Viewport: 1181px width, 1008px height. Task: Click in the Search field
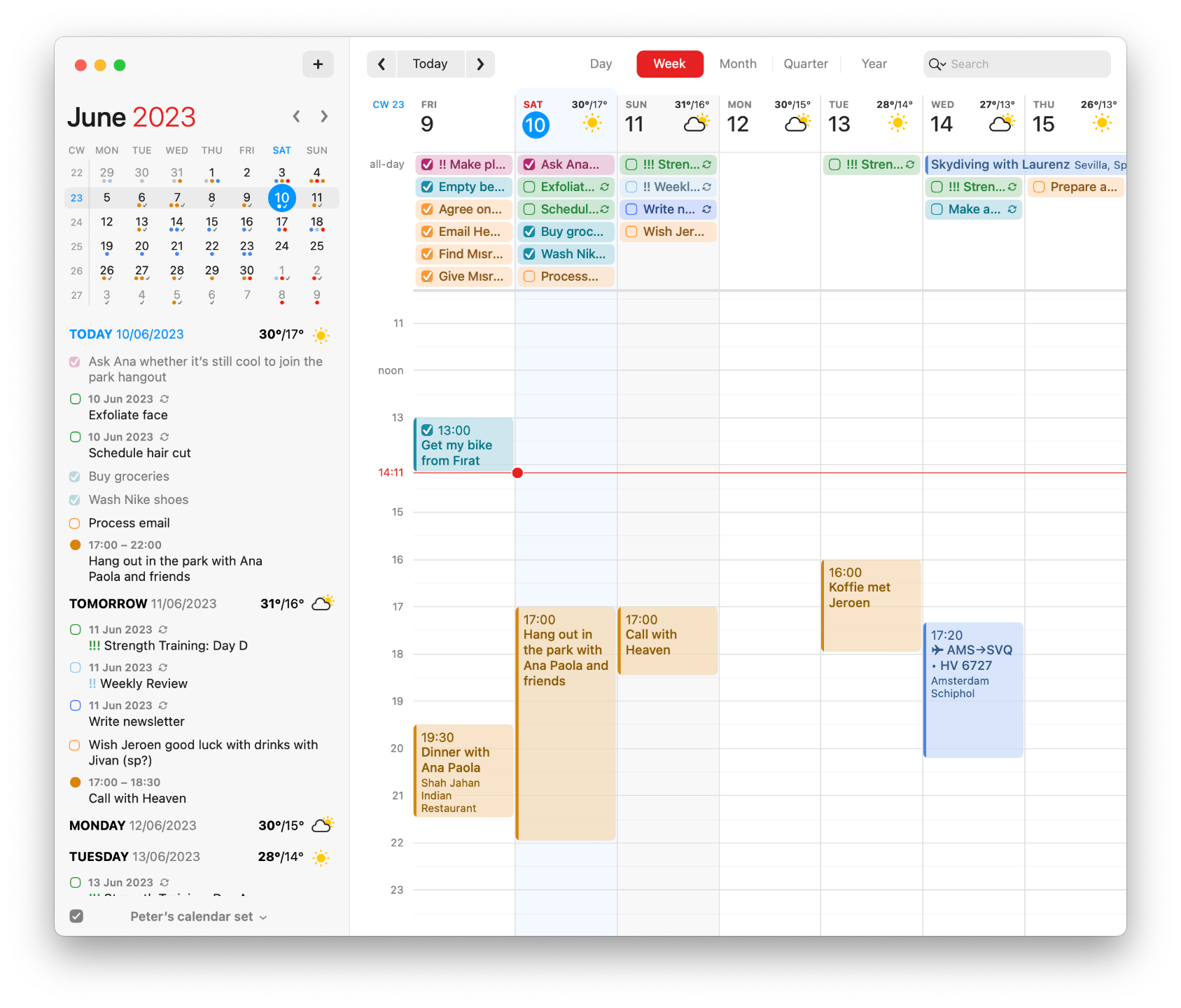click(x=1017, y=64)
